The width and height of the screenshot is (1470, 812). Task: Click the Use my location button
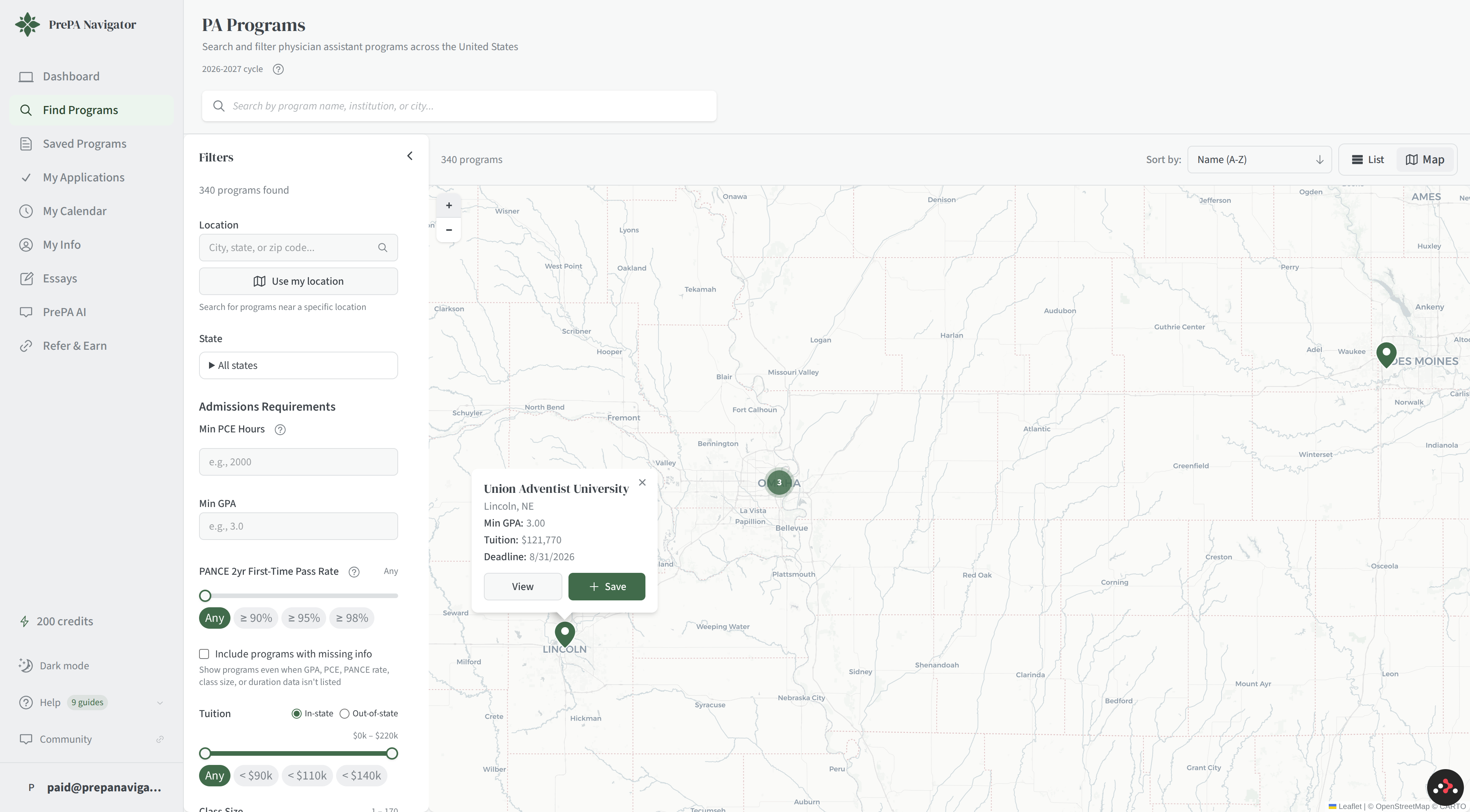298,281
